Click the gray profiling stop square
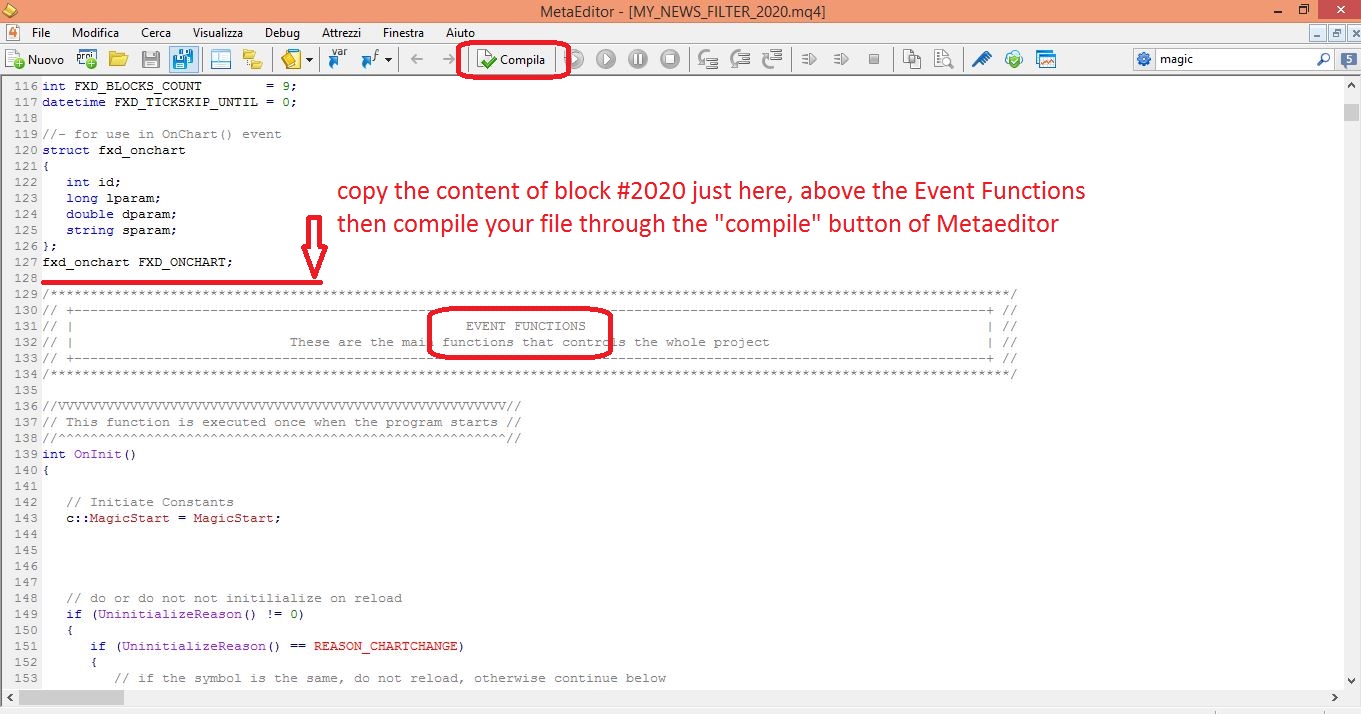The width and height of the screenshot is (1361, 714). [x=873, y=60]
